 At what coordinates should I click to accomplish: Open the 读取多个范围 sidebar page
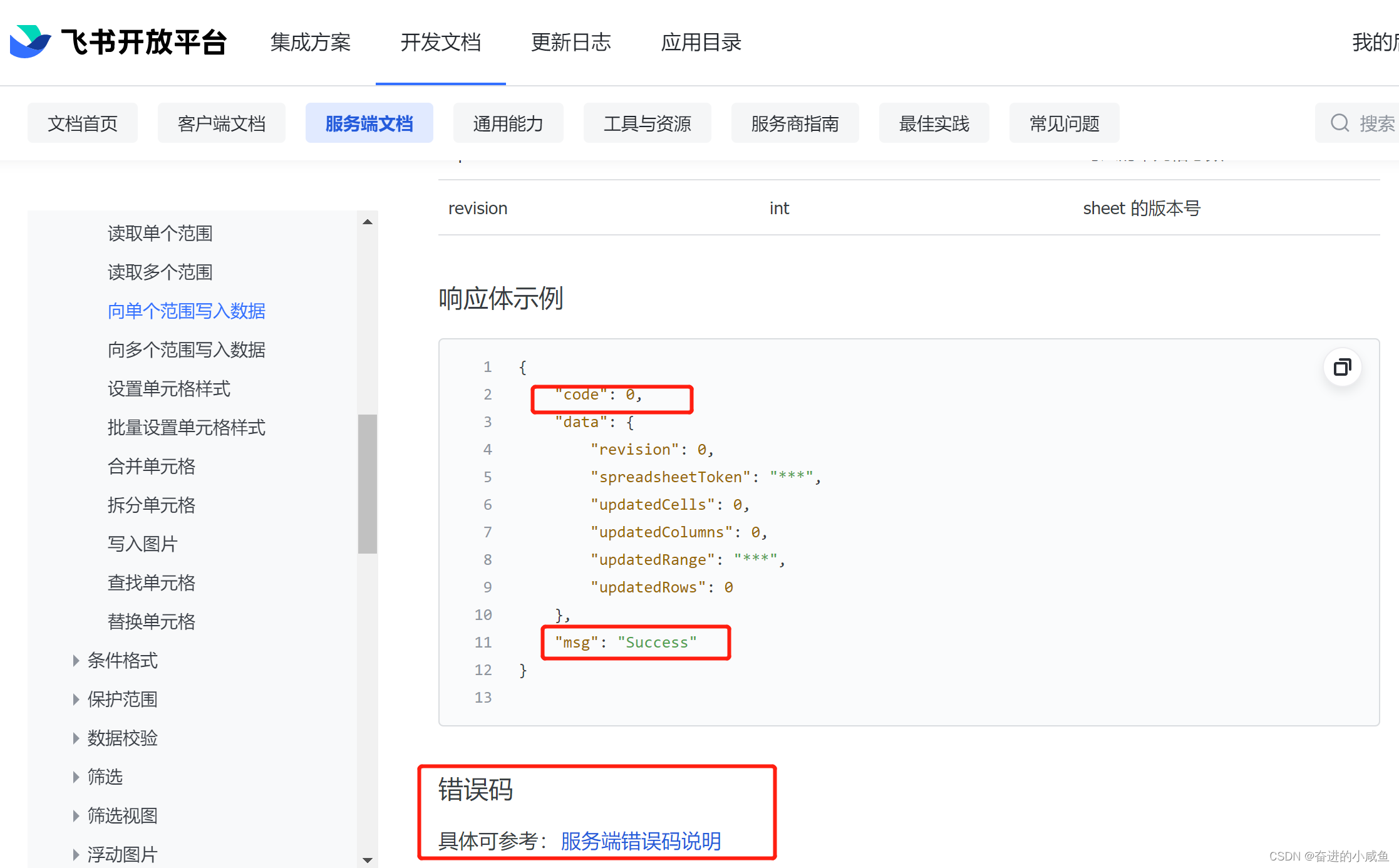tap(160, 272)
